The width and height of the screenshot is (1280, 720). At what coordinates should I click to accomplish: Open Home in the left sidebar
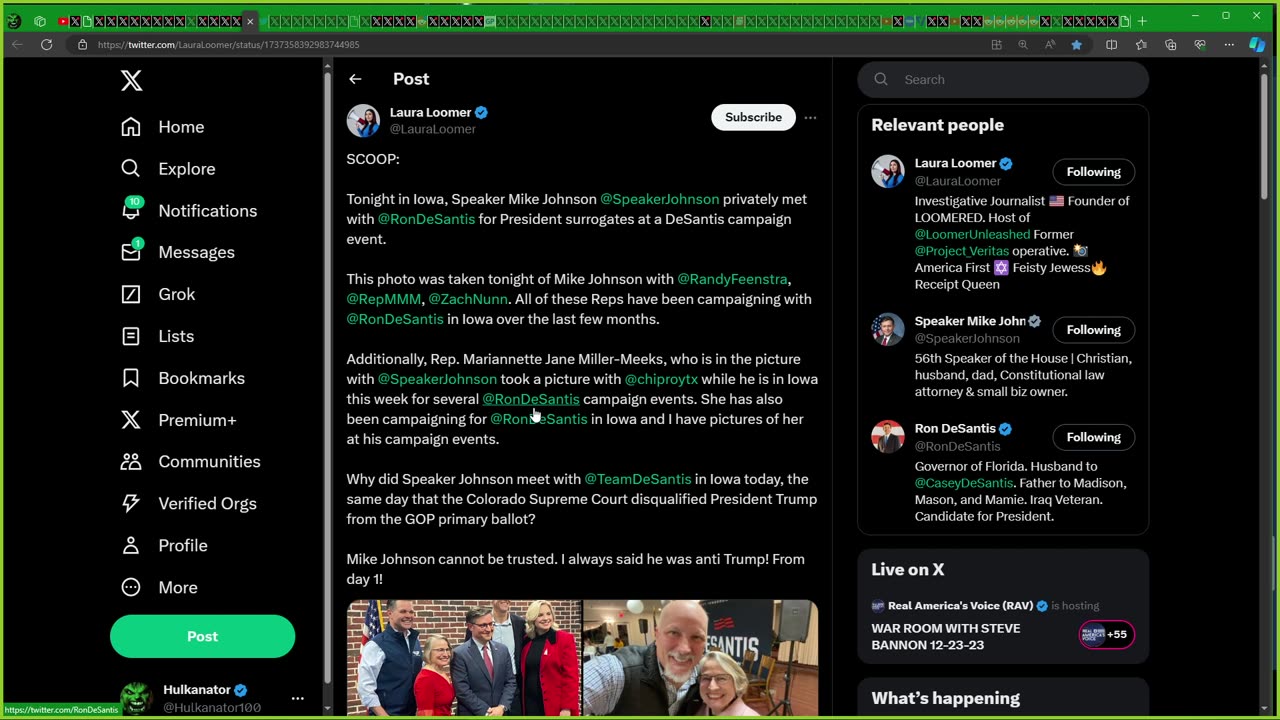point(163,127)
